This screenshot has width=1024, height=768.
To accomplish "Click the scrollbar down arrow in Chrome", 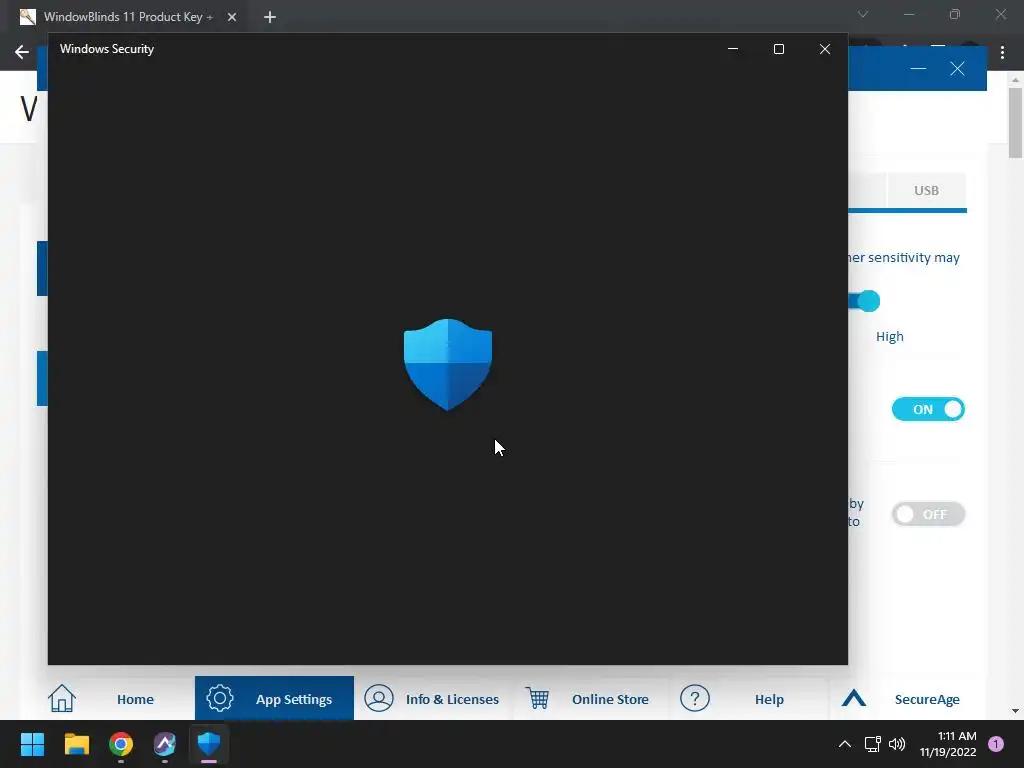I will tap(1015, 711).
